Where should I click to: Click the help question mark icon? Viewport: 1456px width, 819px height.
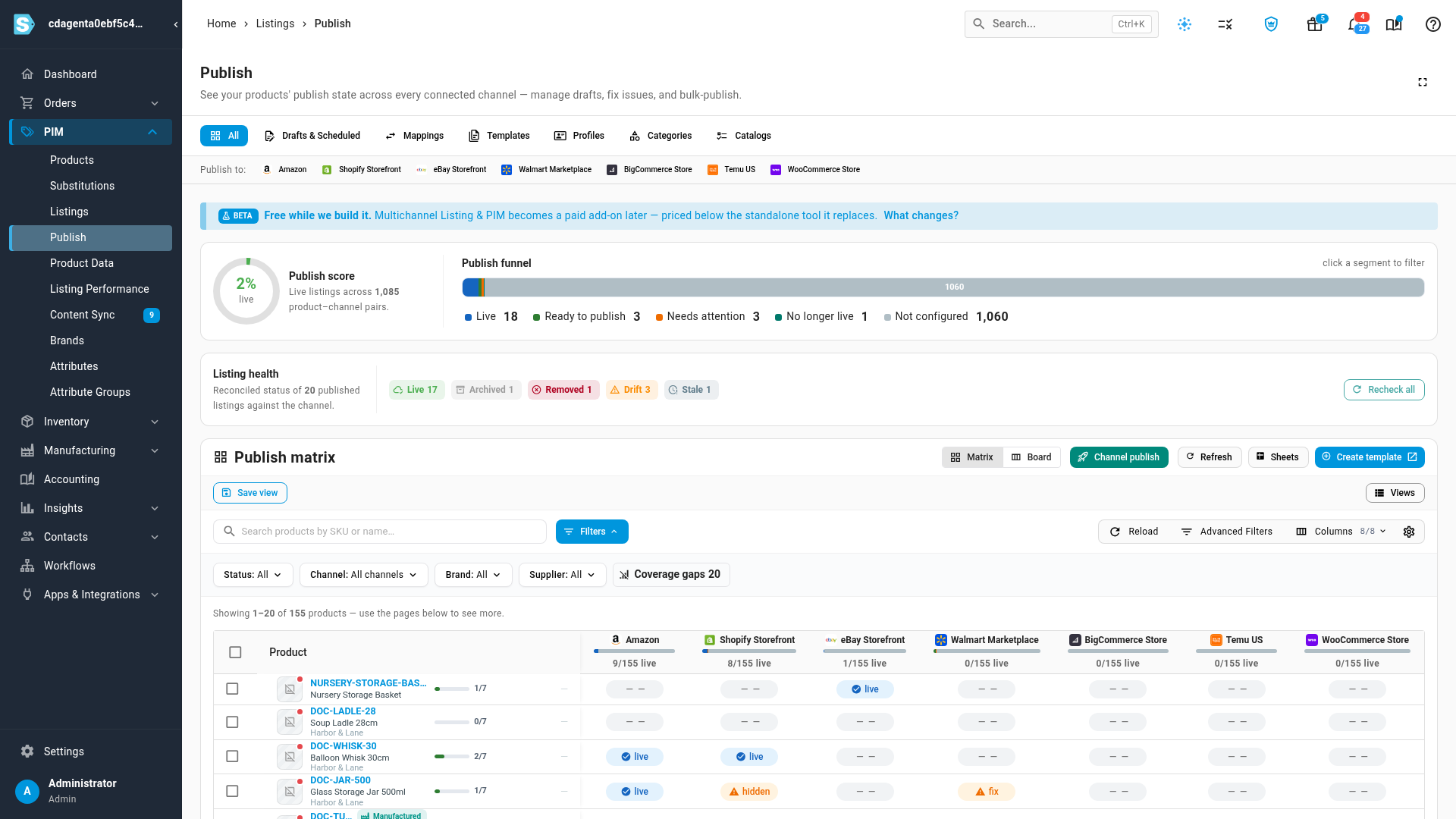pyautogui.click(x=1432, y=24)
